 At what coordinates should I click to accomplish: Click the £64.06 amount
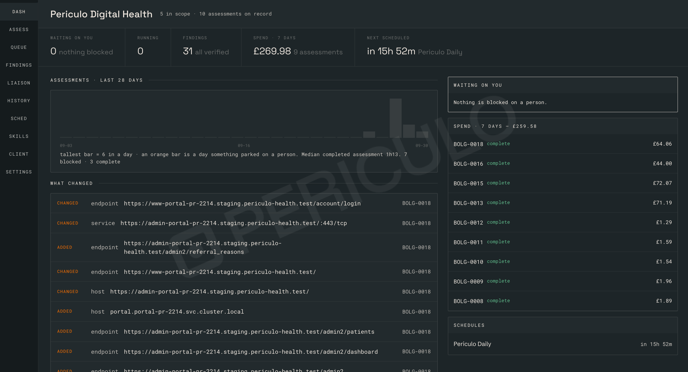tap(662, 144)
